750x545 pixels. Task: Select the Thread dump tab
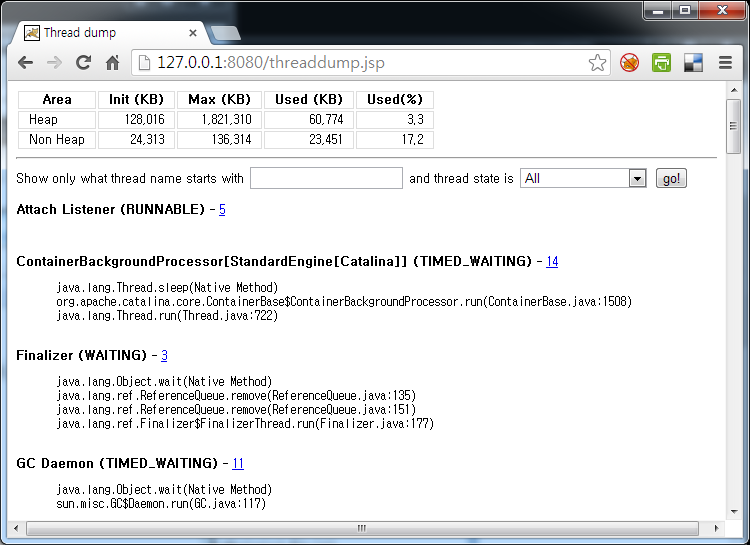(x=110, y=33)
